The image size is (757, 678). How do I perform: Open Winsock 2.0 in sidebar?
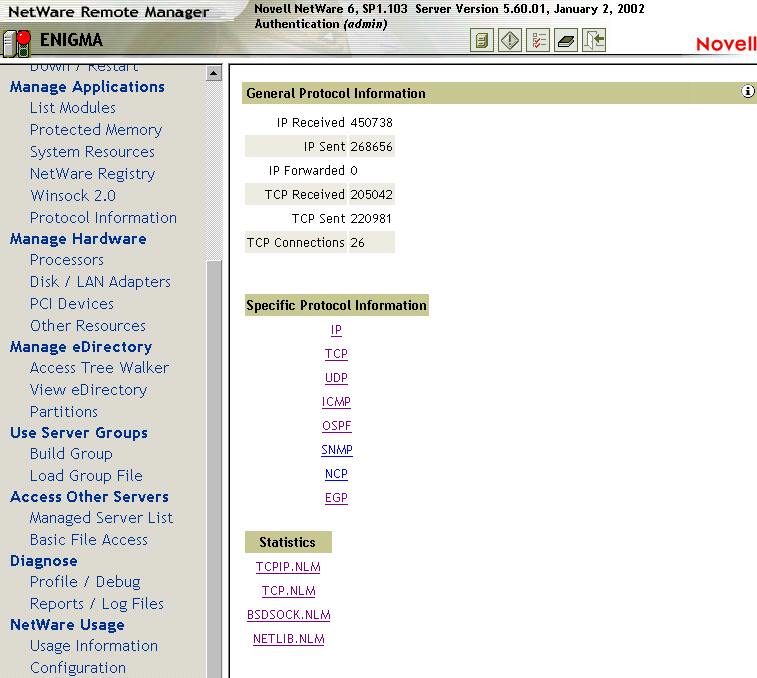coord(73,196)
